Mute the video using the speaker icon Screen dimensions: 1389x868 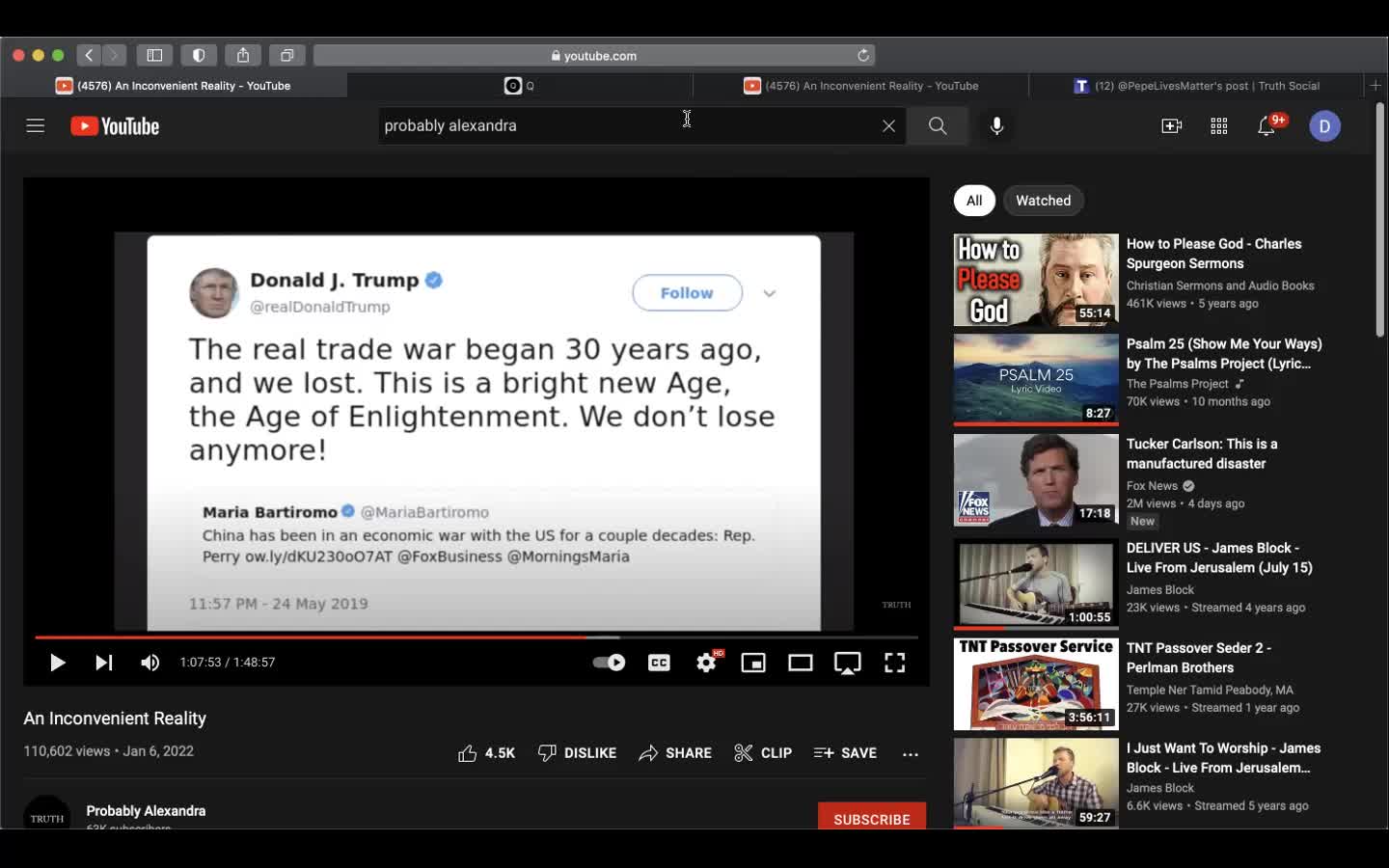(x=150, y=663)
